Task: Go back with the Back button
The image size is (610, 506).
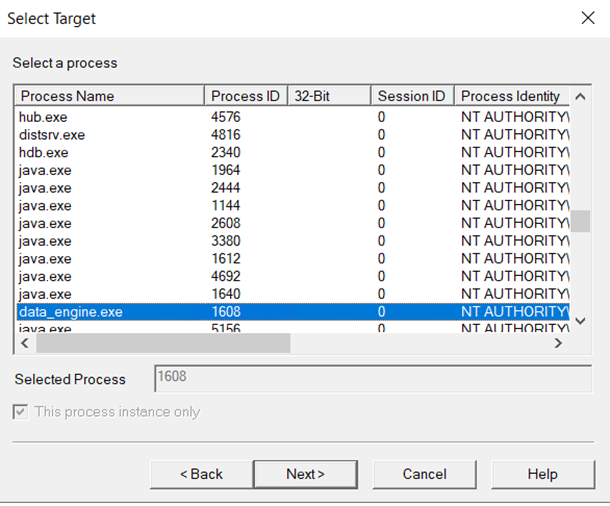Action: 201,474
